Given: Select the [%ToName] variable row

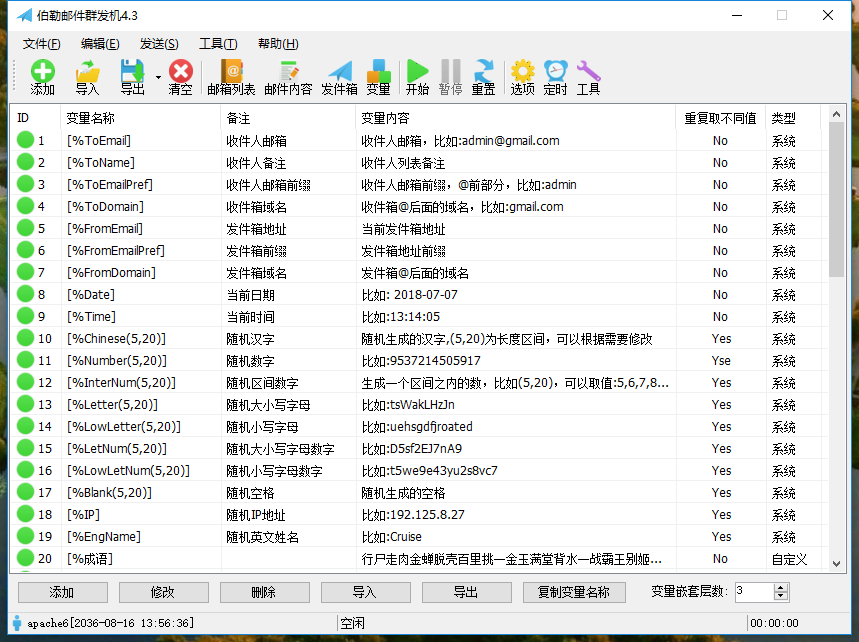Looking at the screenshot, I should (419, 163).
